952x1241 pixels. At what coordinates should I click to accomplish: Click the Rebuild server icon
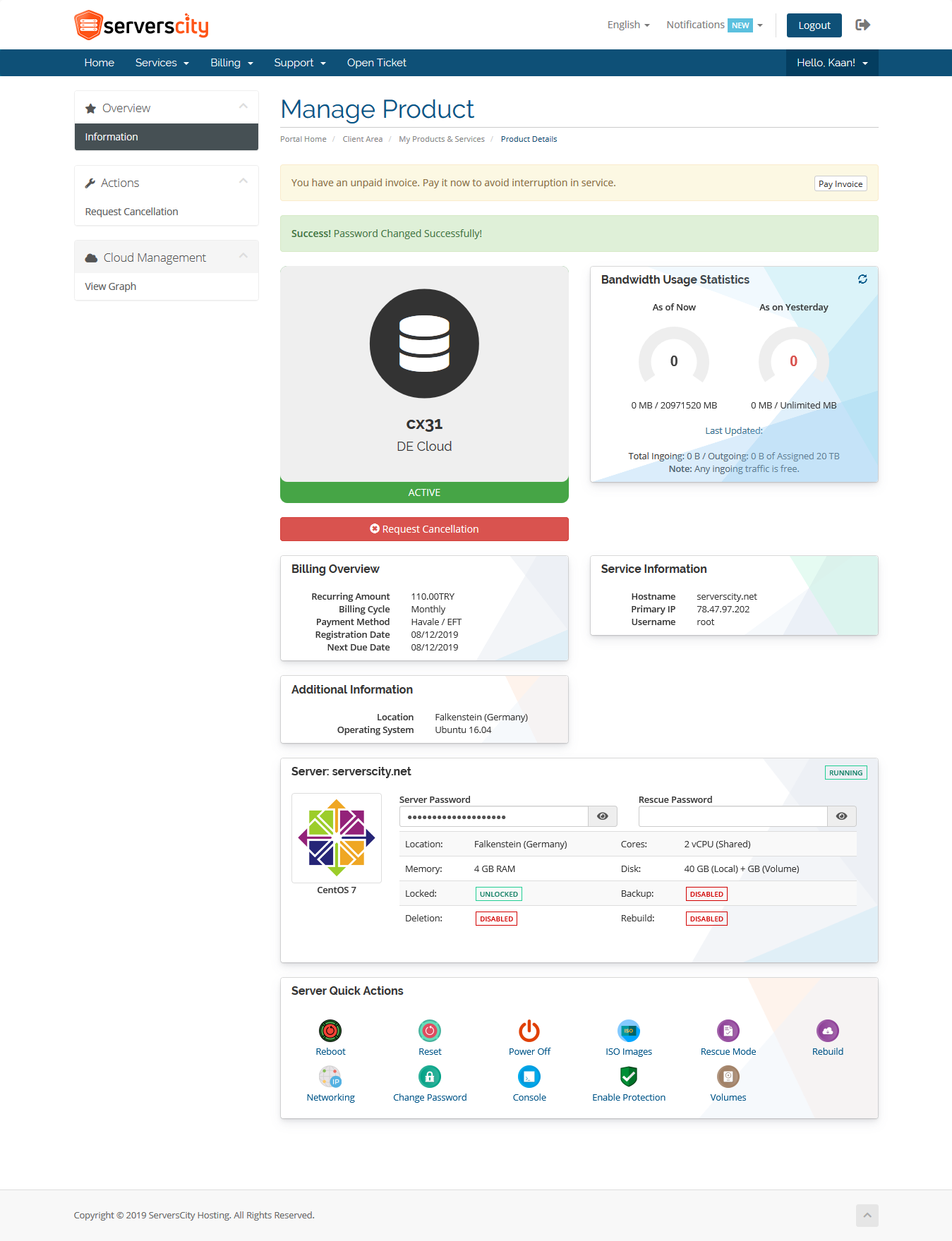[x=828, y=1031]
